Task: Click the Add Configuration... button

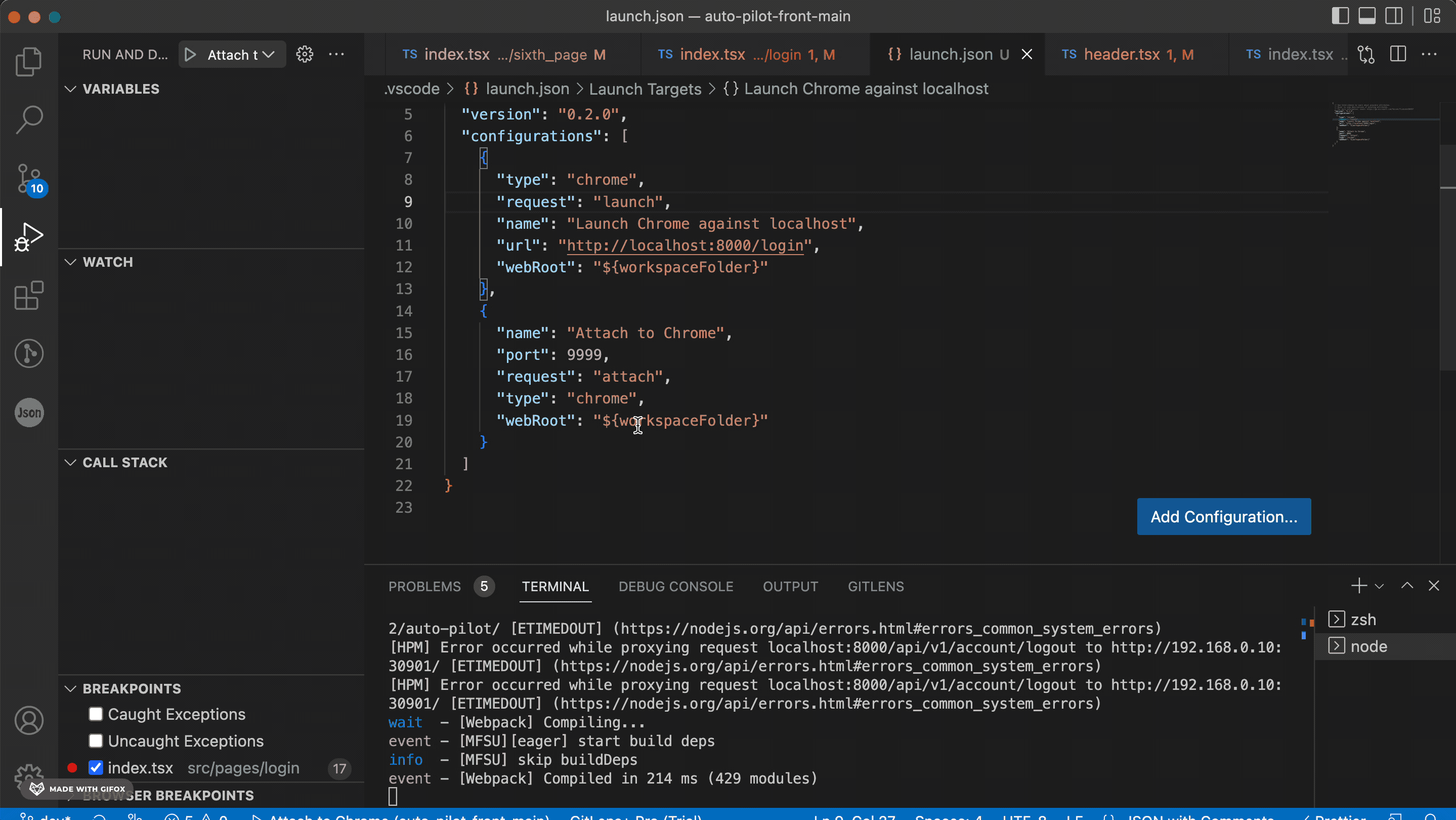Action: click(x=1224, y=516)
